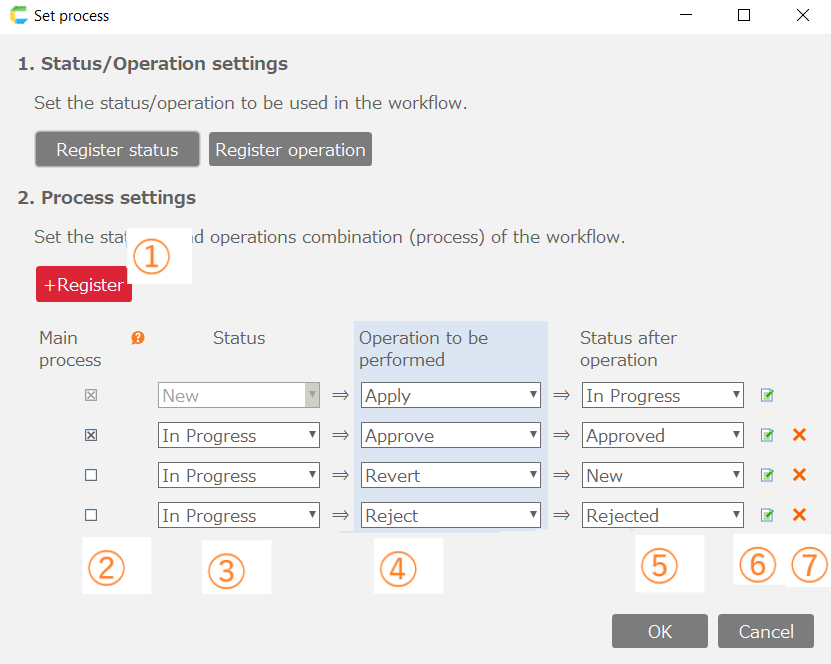
Task: Click the edit icon on Reject row
Action: pos(767,516)
